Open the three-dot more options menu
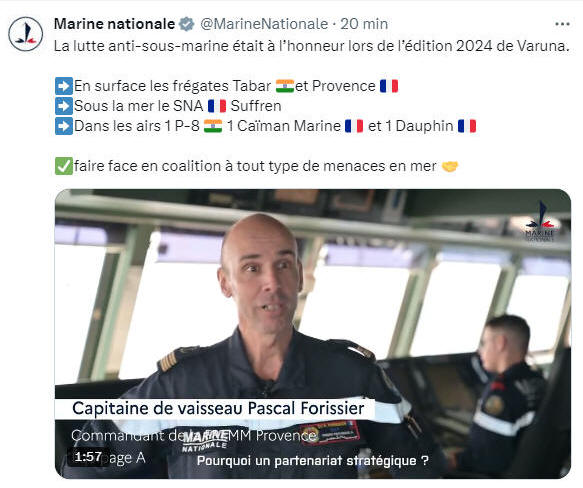The image size is (583, 488). pos(562,24)
